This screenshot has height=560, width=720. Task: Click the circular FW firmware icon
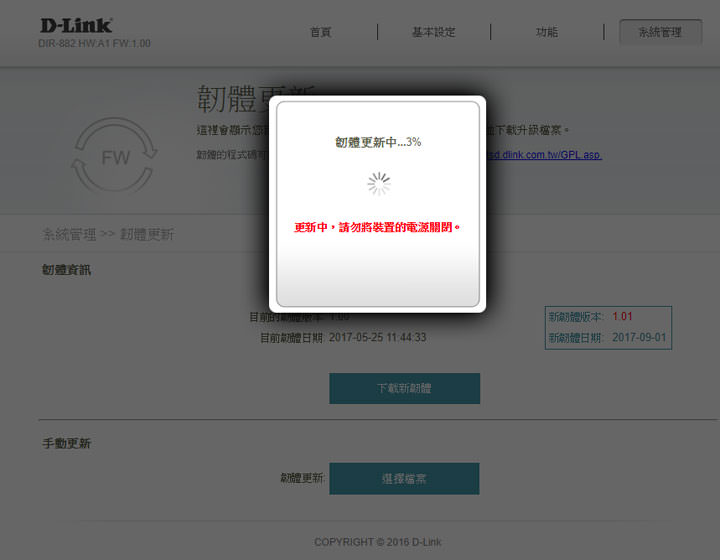115,158
